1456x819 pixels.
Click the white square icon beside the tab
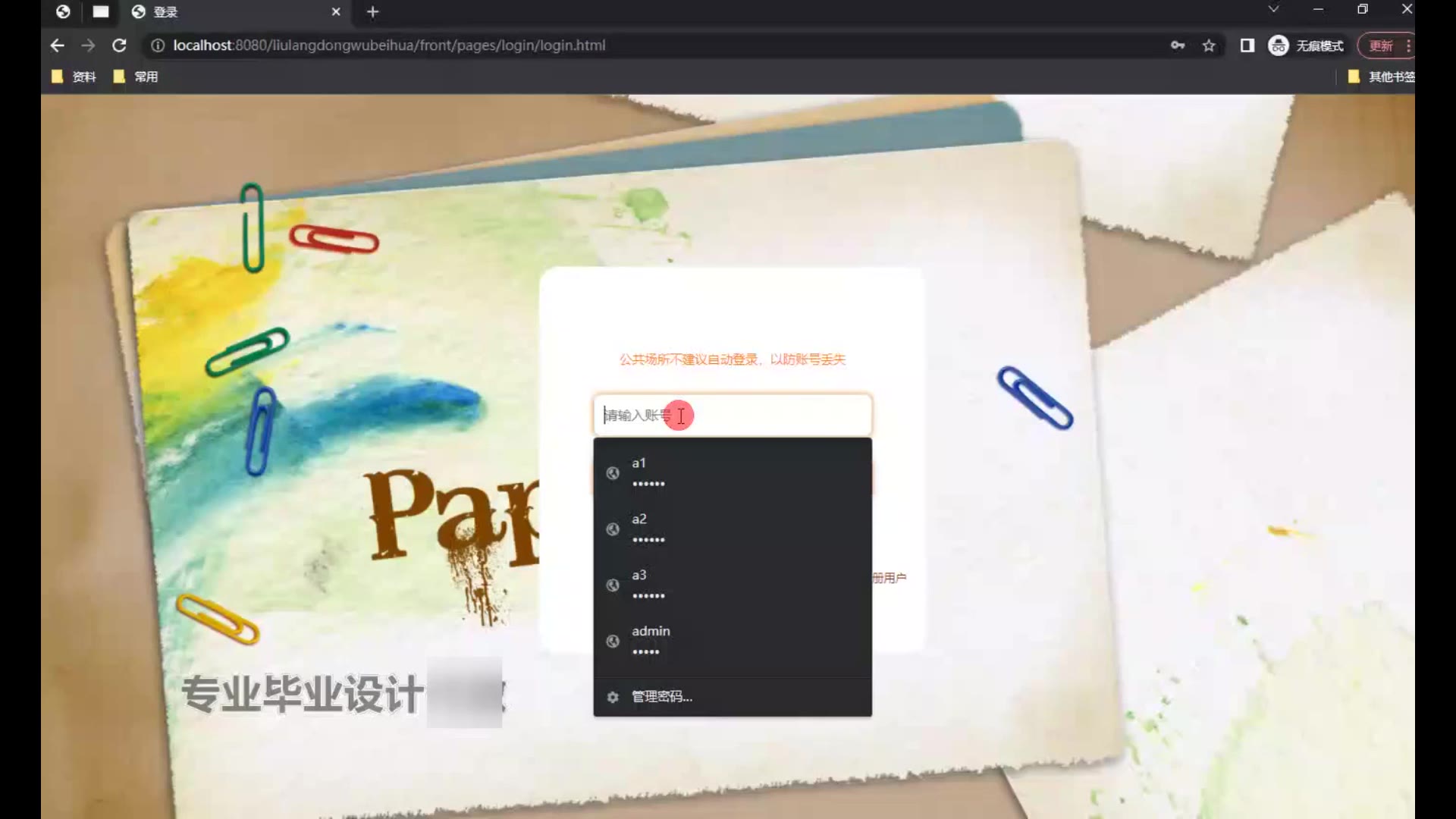[101, 11]
